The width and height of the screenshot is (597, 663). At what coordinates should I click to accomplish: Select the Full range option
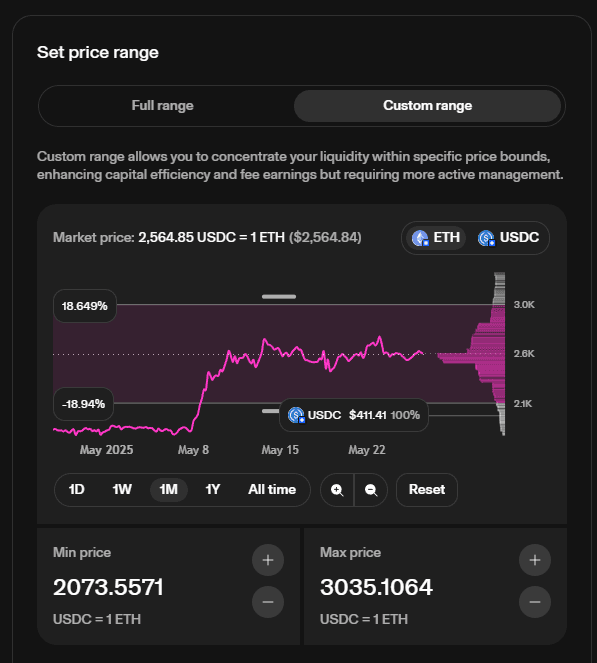(x=162, y=106)
